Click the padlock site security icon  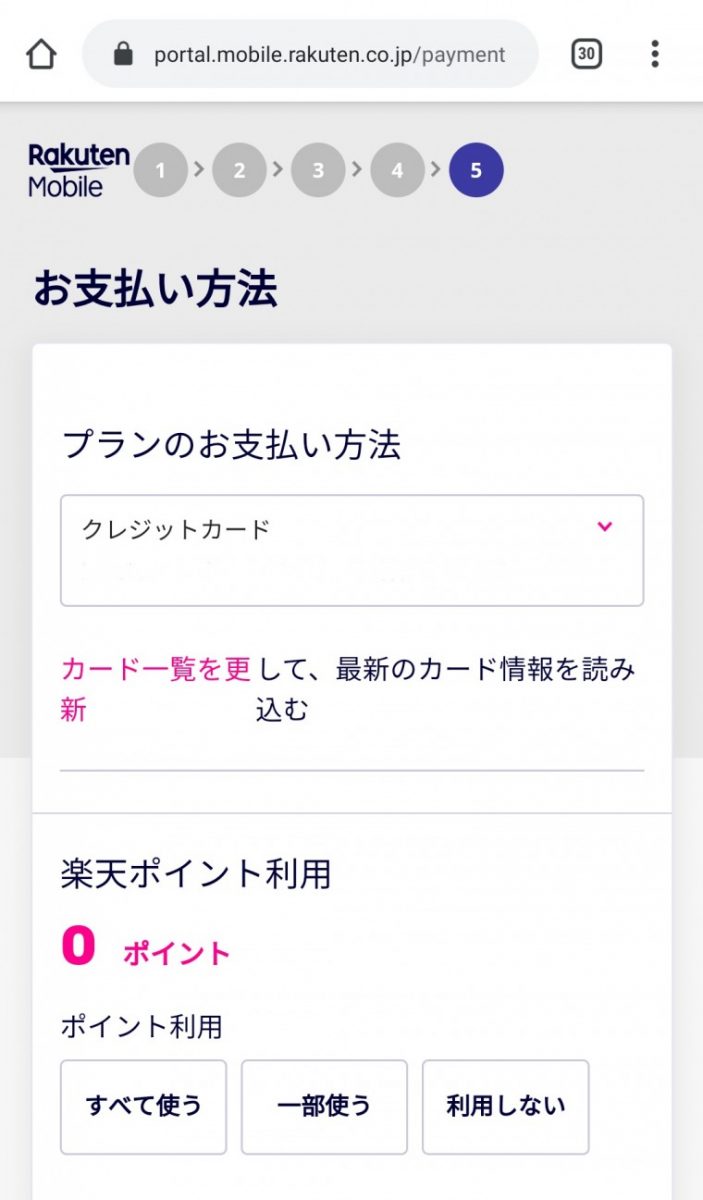point(123,54)
